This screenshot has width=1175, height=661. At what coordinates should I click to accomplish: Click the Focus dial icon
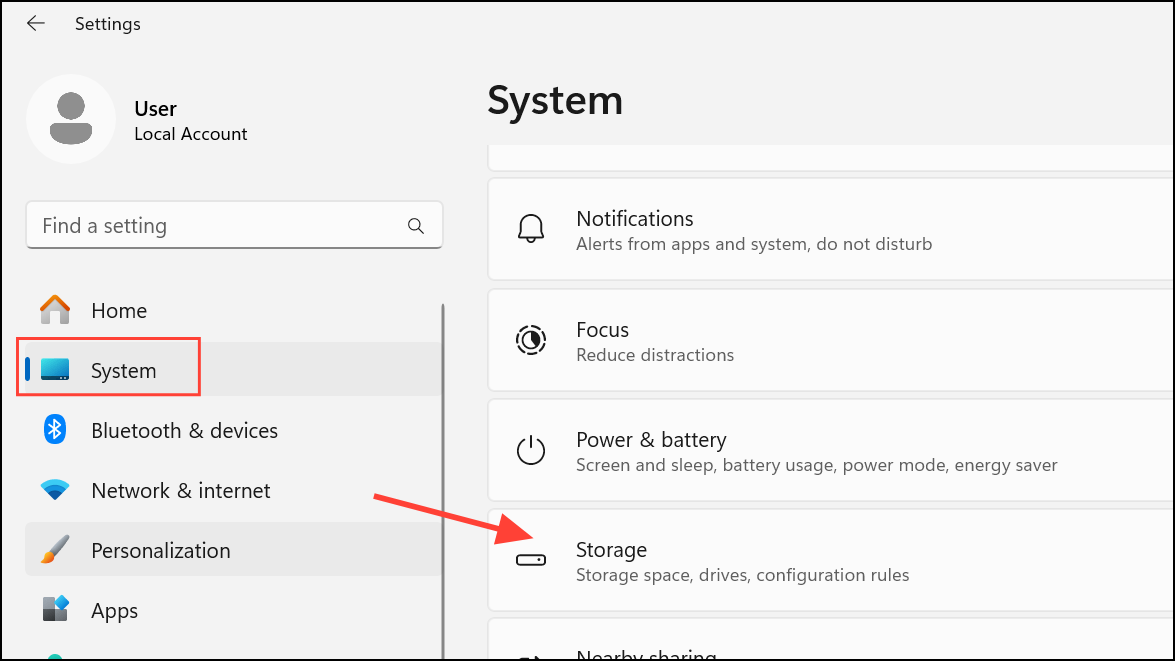(531, 339)
